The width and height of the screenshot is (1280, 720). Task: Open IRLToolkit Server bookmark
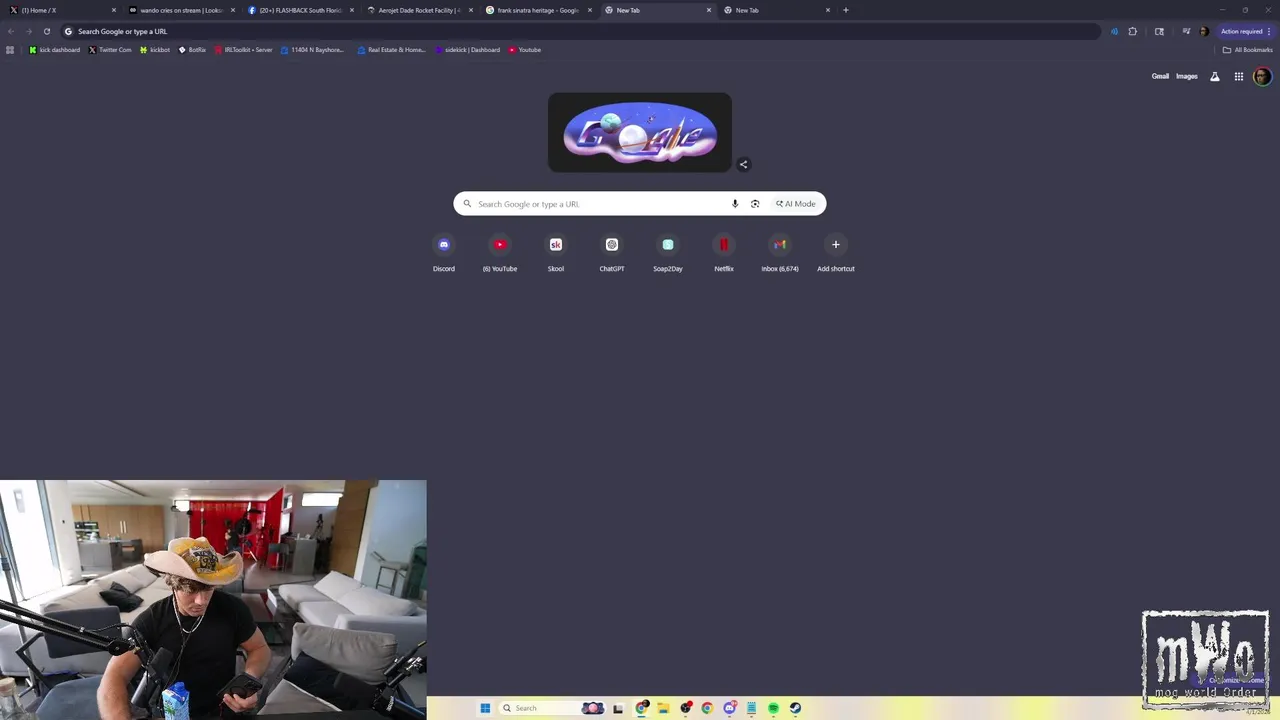click(243, 50)
